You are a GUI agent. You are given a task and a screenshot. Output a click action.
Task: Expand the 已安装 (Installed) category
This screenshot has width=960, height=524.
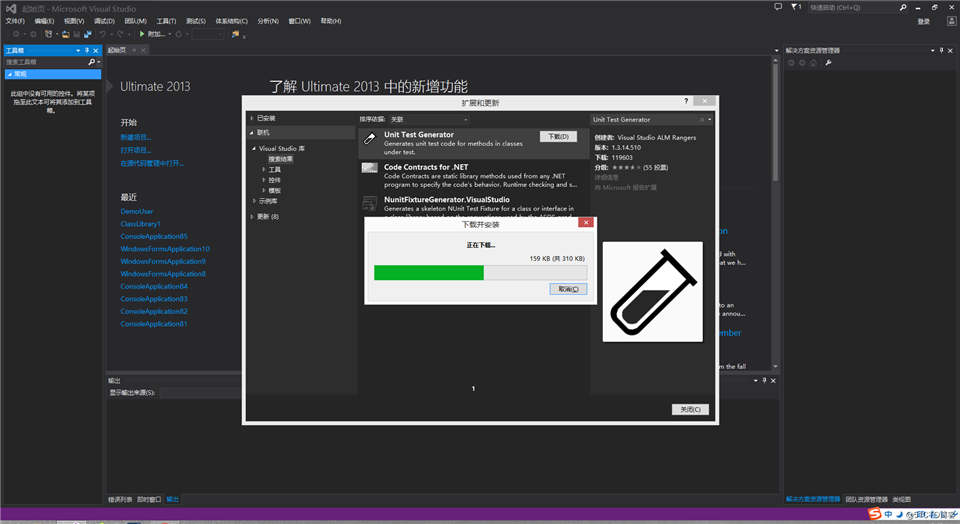(252, 118)
